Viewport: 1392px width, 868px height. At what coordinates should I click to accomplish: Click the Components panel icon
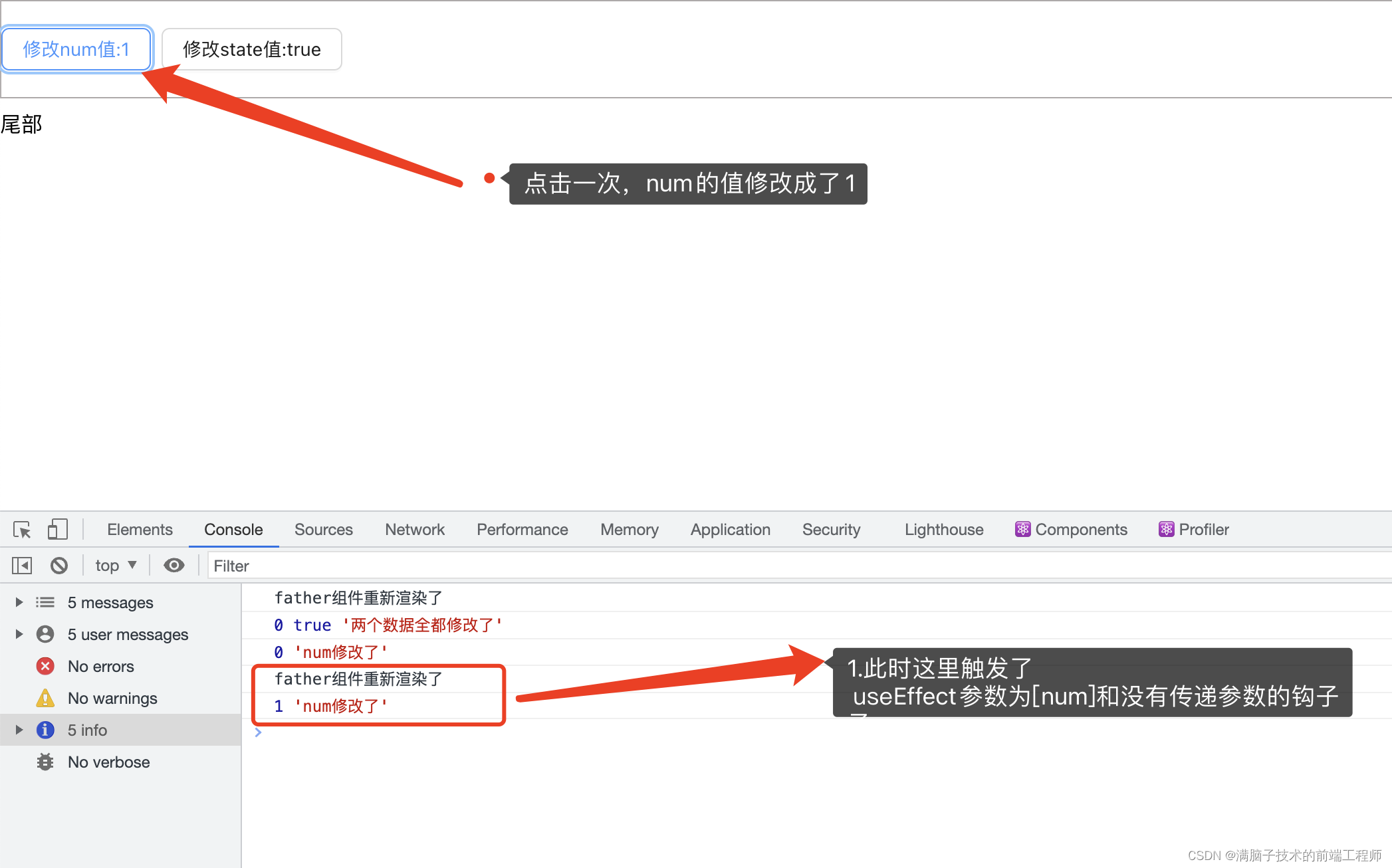pos(1021,529)
